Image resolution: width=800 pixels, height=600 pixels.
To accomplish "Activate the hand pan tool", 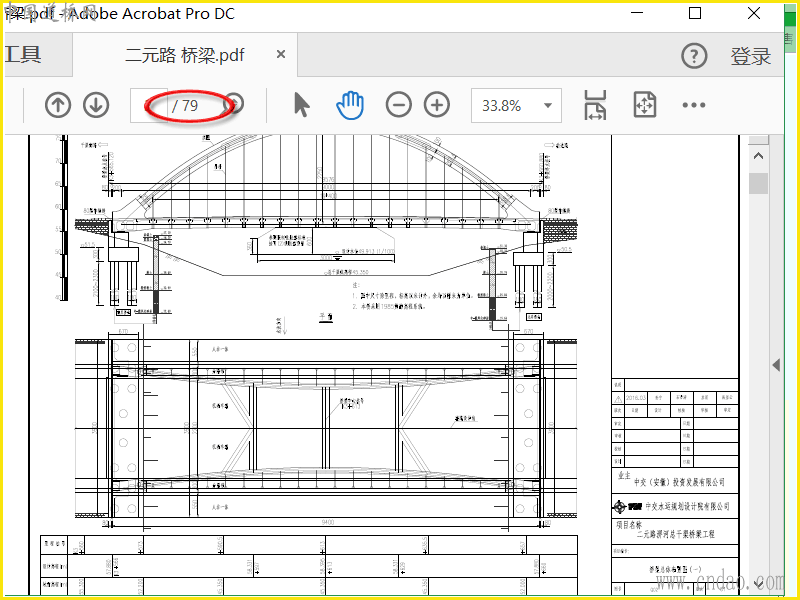I will [350, 105].
